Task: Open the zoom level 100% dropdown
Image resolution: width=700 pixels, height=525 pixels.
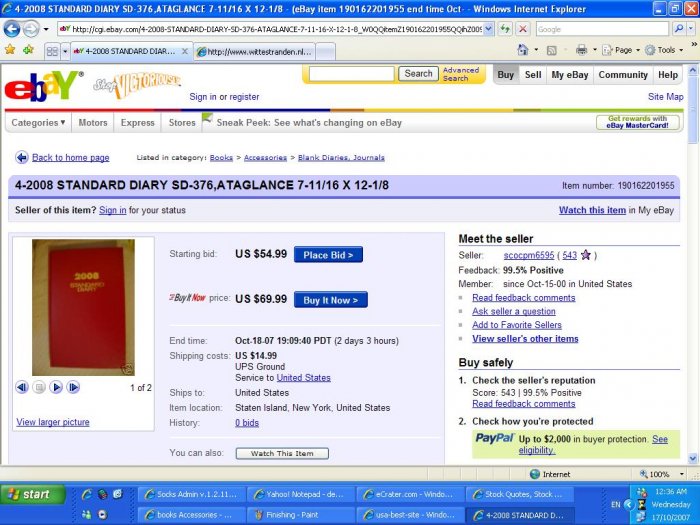Action: [682, 474]
